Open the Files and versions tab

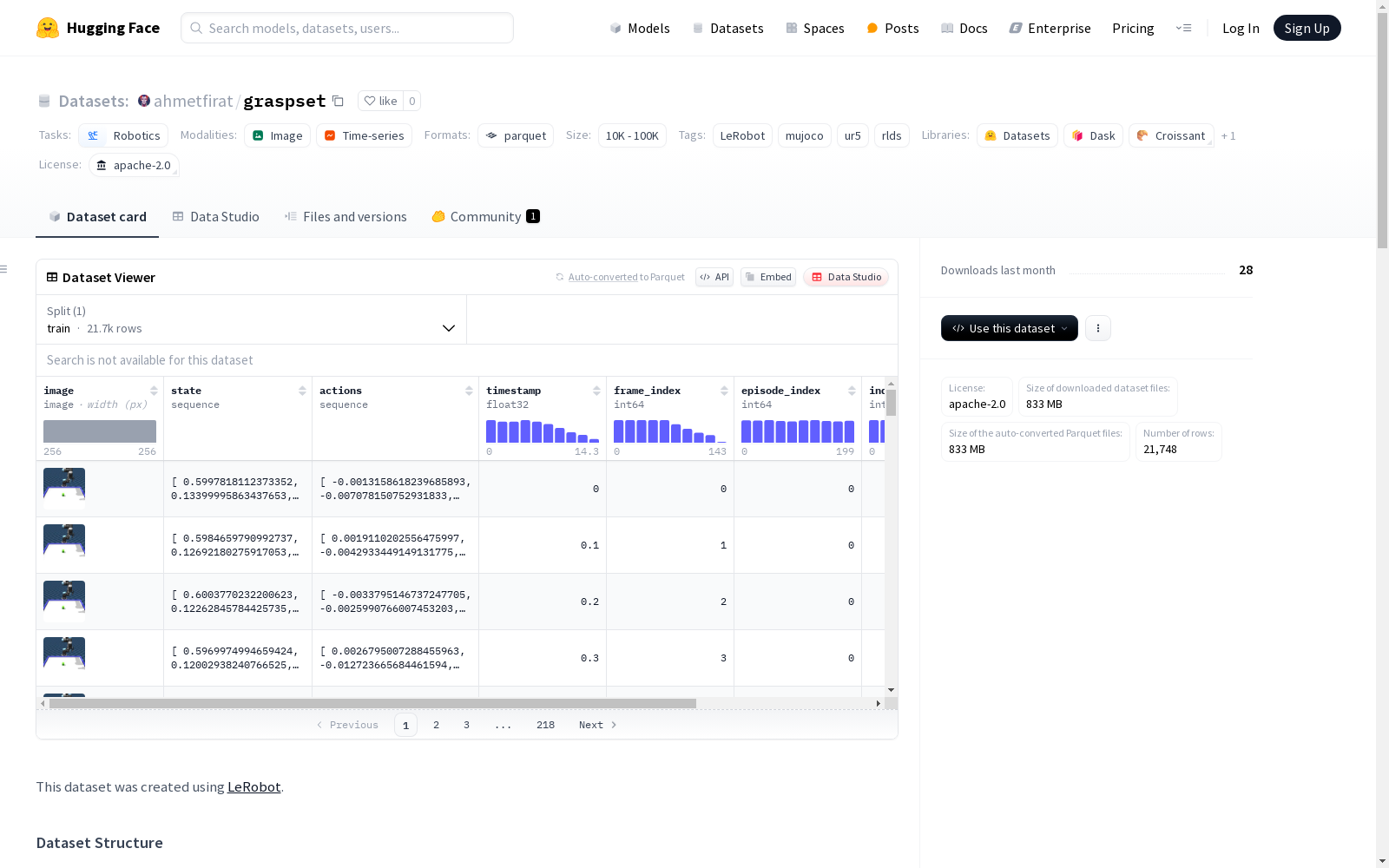[346, 217]
